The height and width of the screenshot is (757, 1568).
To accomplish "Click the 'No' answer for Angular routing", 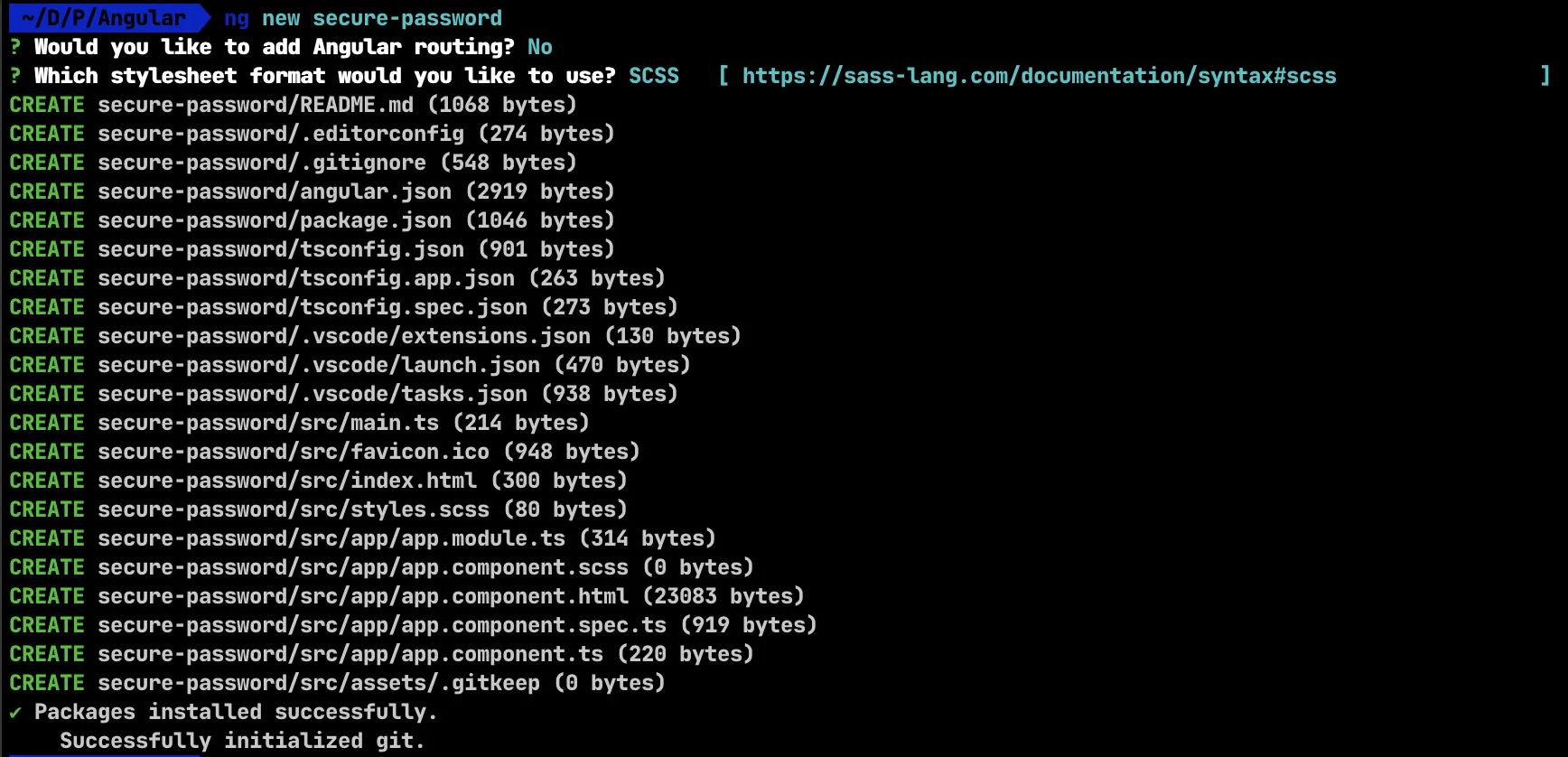I will pos(540,47).
